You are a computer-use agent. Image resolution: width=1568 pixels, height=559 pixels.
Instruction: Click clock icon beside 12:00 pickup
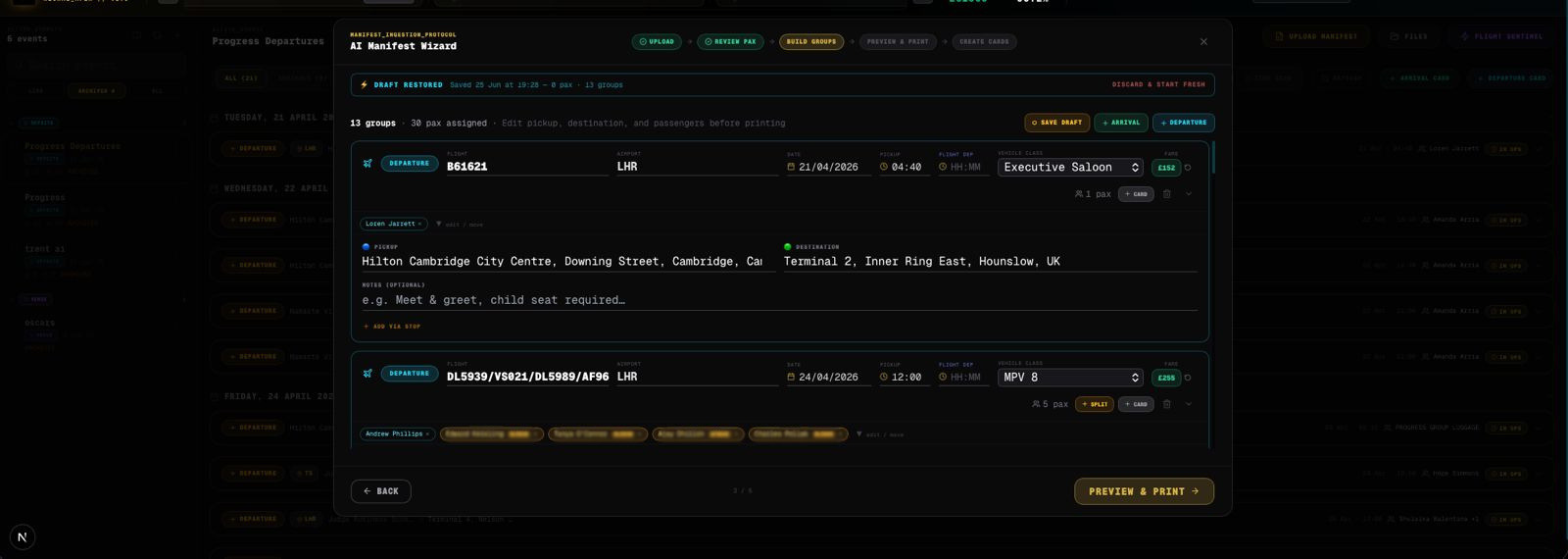tap(884, 377)
